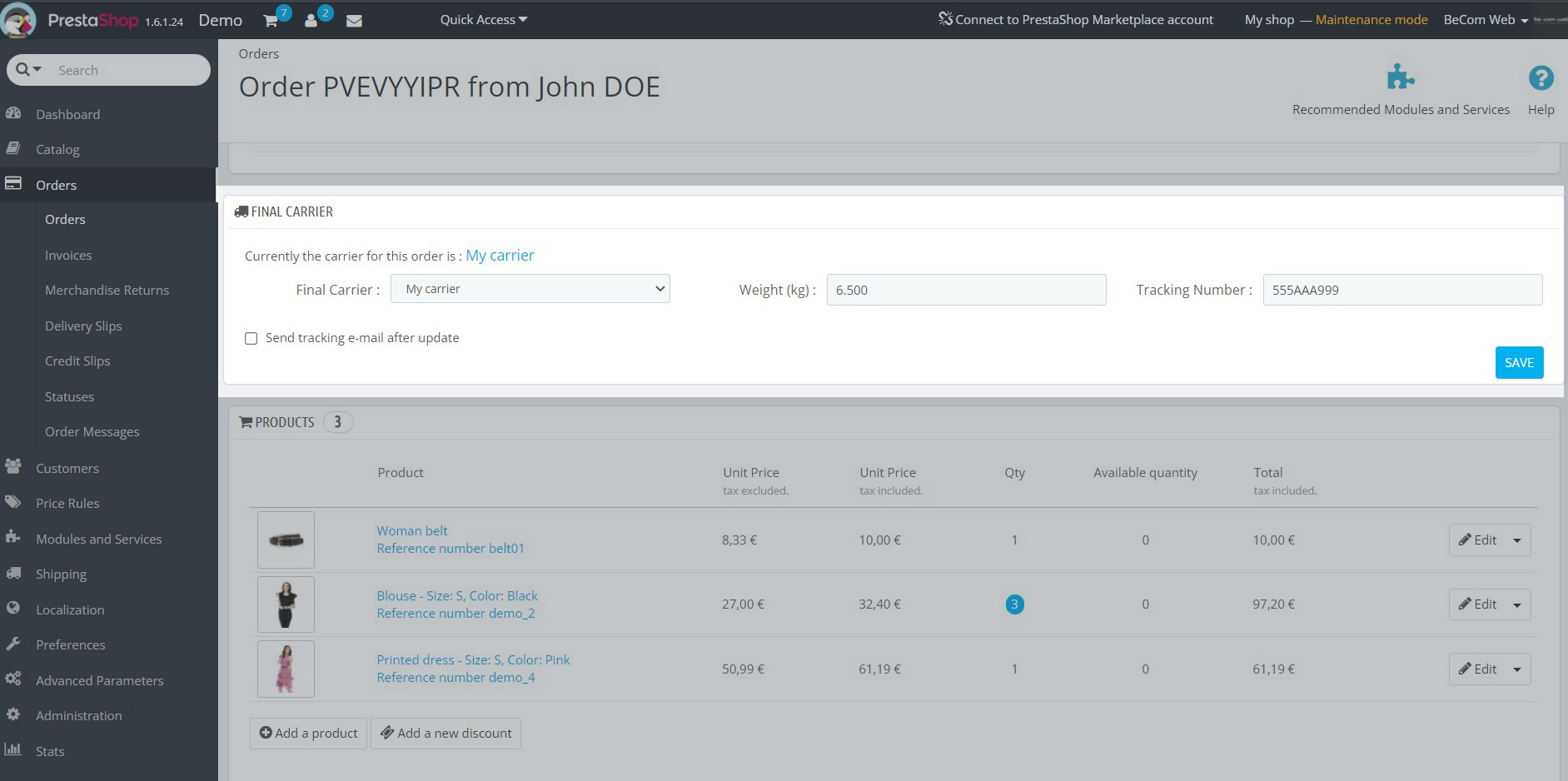Click the shopping cart orders notification icon
1568x781 pixels.
[271, 21]
